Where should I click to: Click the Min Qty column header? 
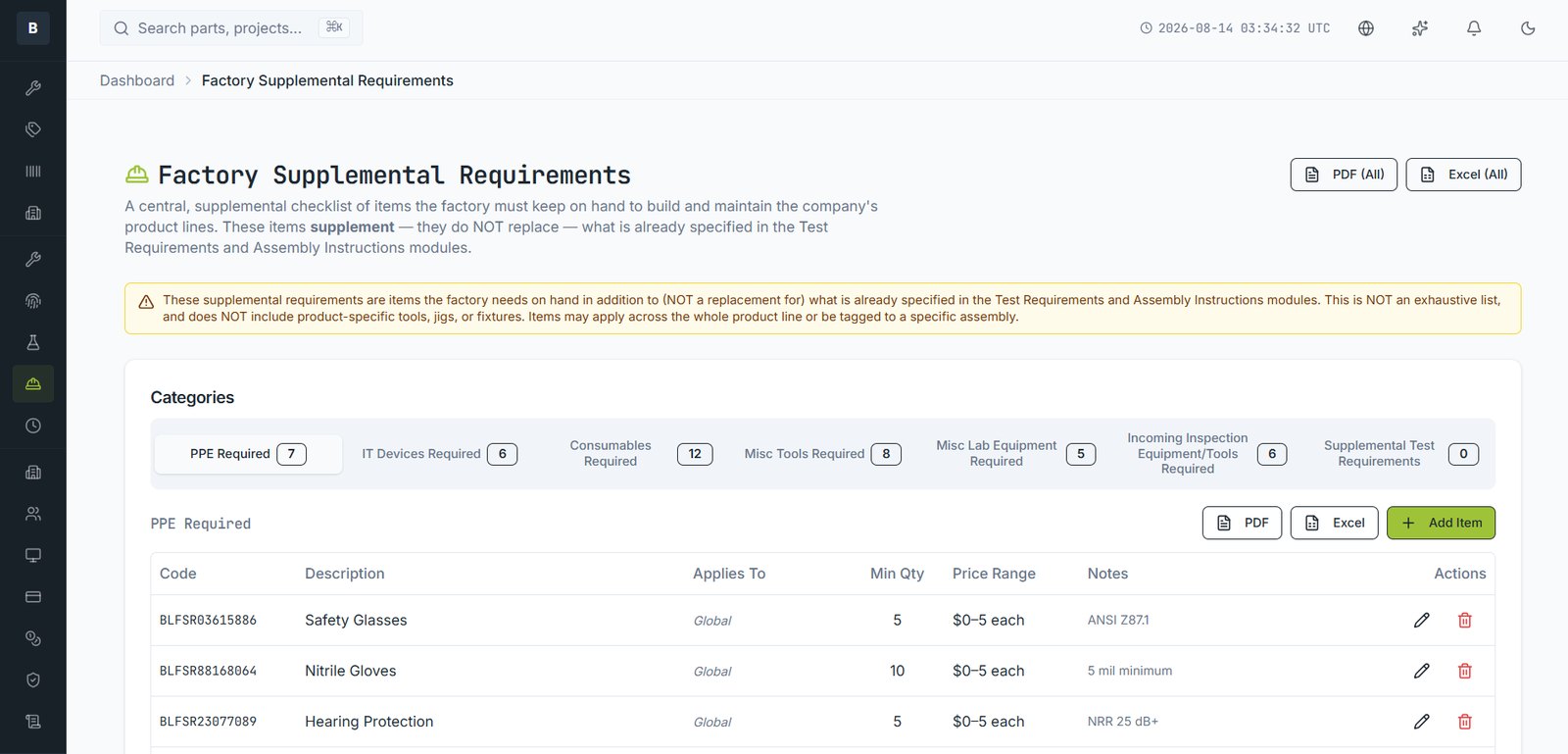click(897, 574)
